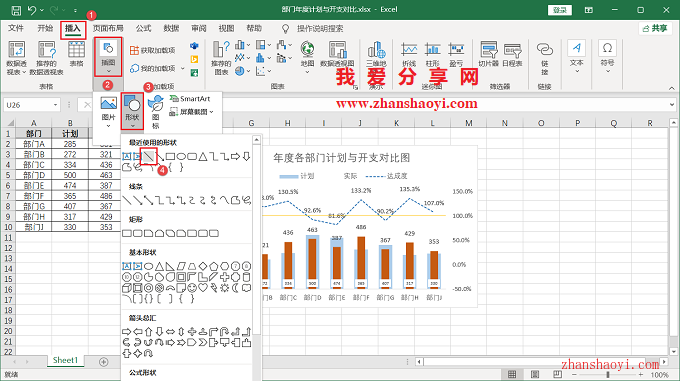Viewport: 680px width, 381px height.
Task: Choose the plus cross basic shape
Action: pyautogui.click(x=225, y=277)
